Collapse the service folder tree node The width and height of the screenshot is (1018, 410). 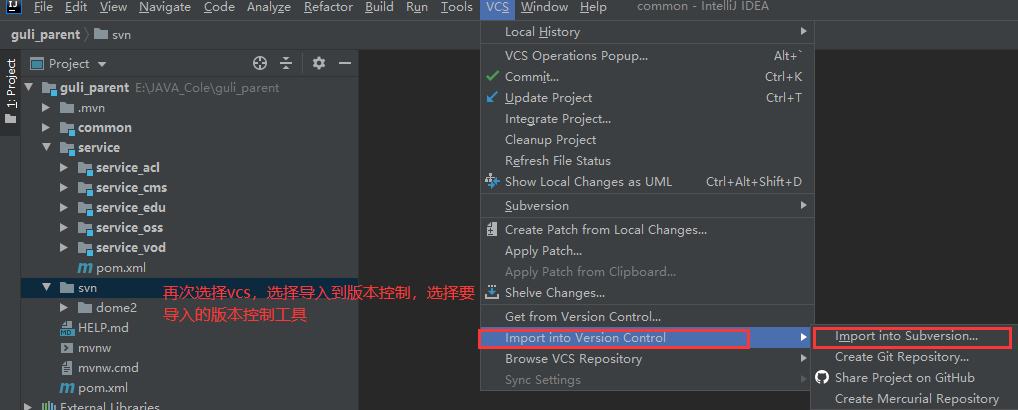pyautogui.click(x=46, y=147)
